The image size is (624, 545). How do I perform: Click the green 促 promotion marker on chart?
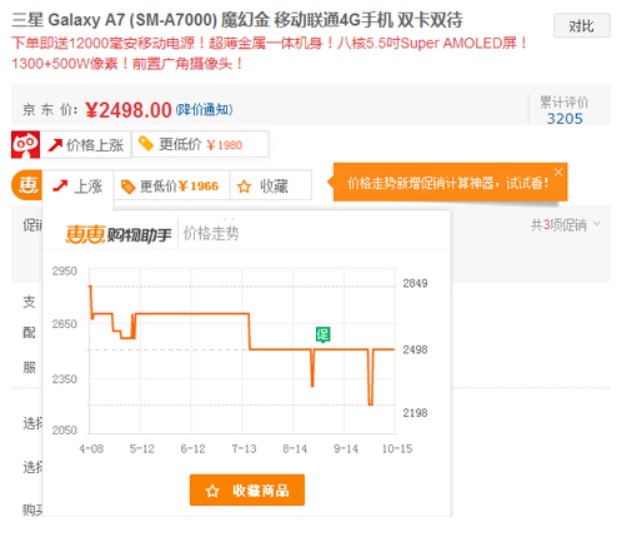[322, 334]
